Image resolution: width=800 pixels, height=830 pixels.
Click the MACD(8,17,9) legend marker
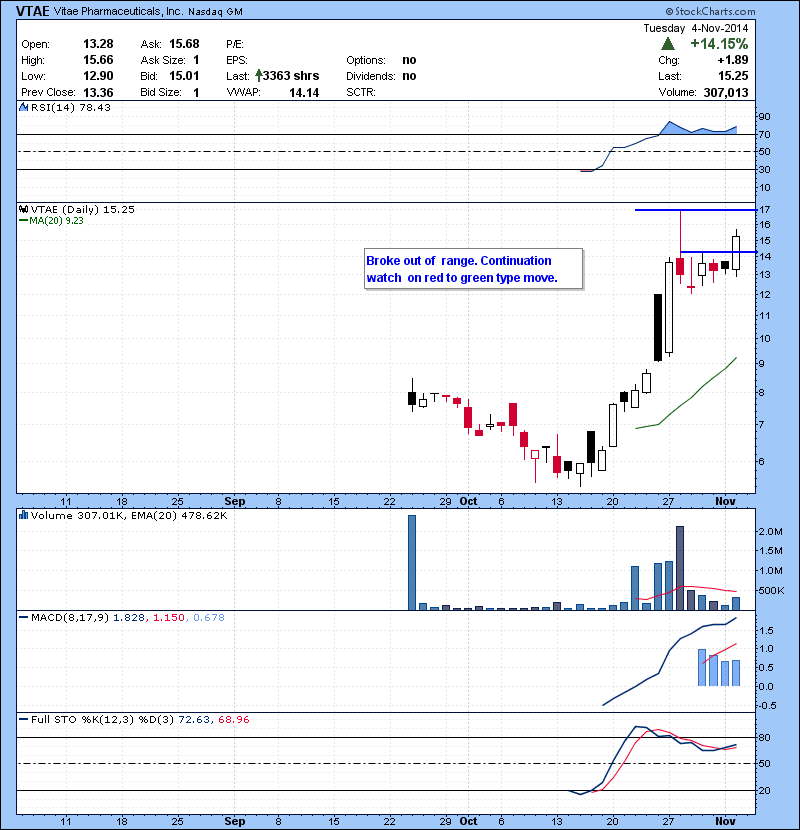point(24,618)
